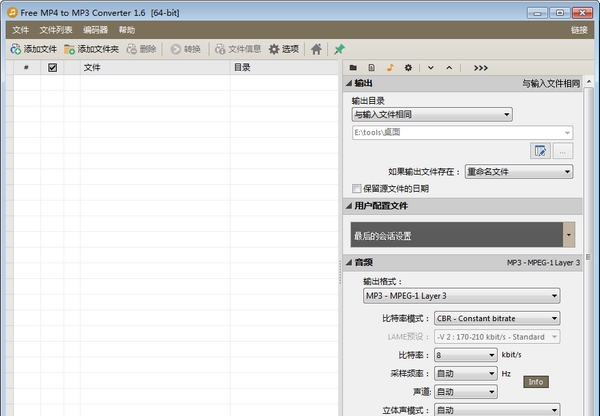Select the document icon in settings panel

[371, 68]
